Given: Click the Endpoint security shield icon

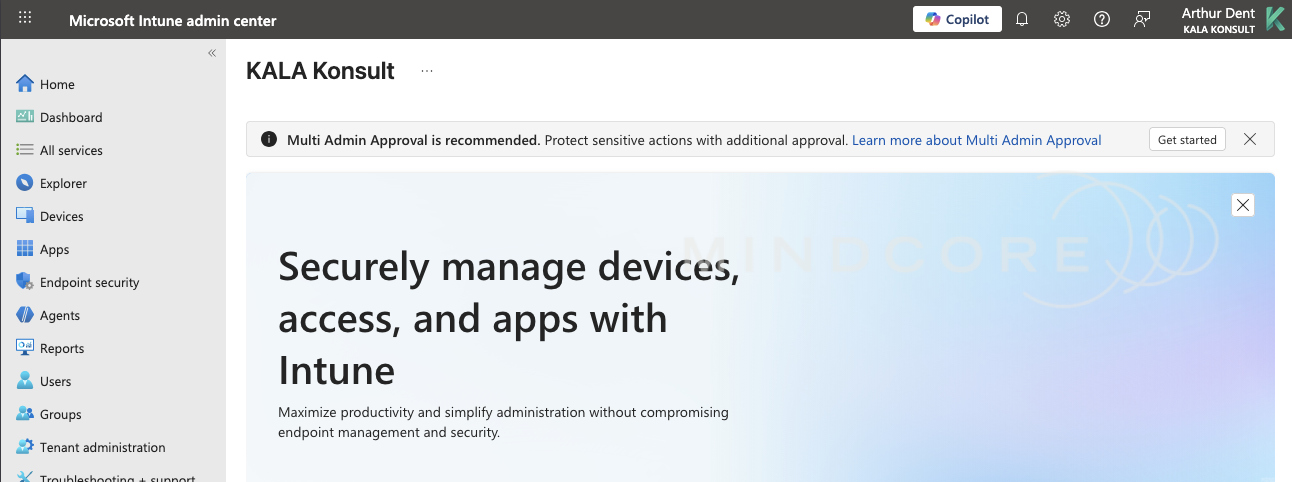Looking at the screenshot, I should pyautogui.click(x=25, y=282).
